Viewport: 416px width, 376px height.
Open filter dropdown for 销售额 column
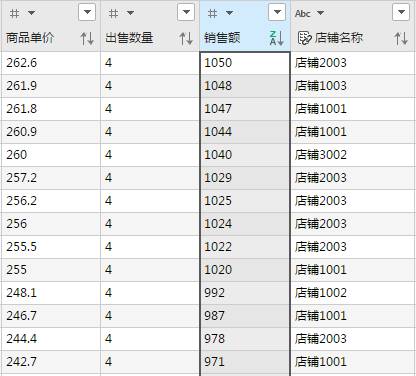277,13
